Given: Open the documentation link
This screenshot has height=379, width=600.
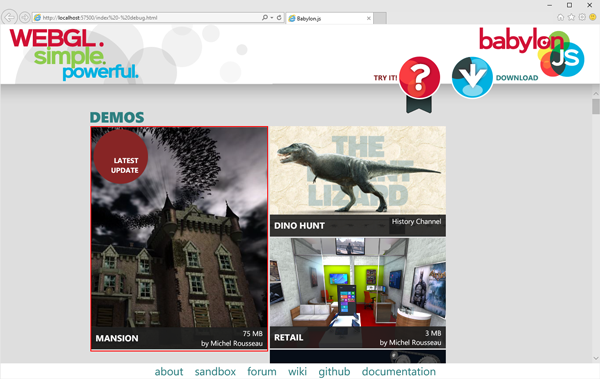Looking at the screenshot, I should tap(399, 372).
